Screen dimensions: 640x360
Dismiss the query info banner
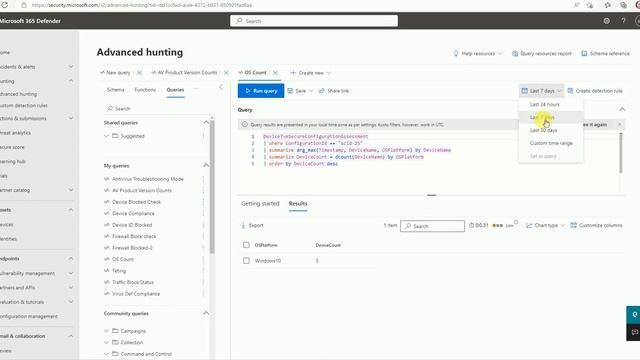click(x=620, y=124)
